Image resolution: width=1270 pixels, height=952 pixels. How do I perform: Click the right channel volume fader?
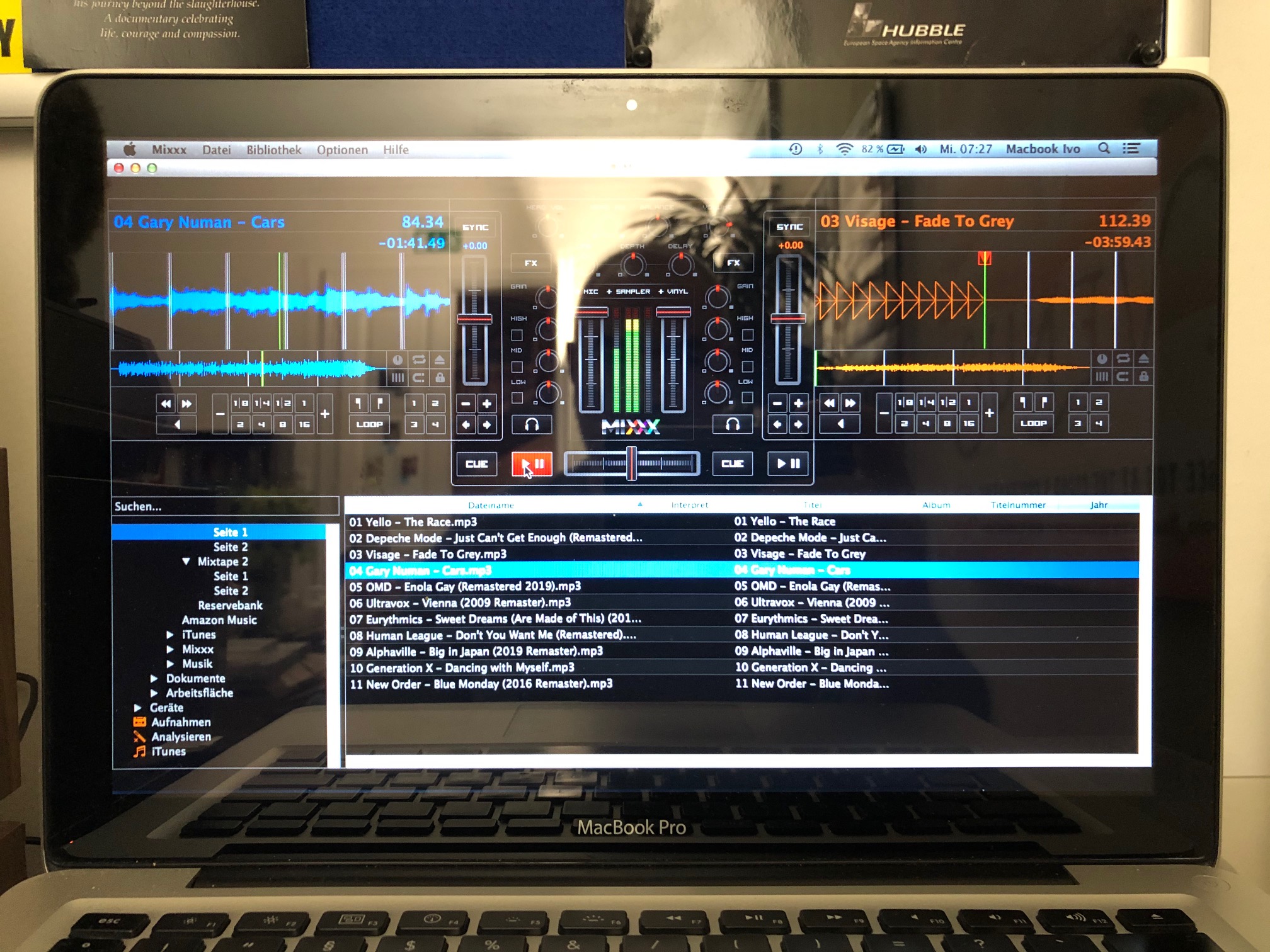coord(673,359)
